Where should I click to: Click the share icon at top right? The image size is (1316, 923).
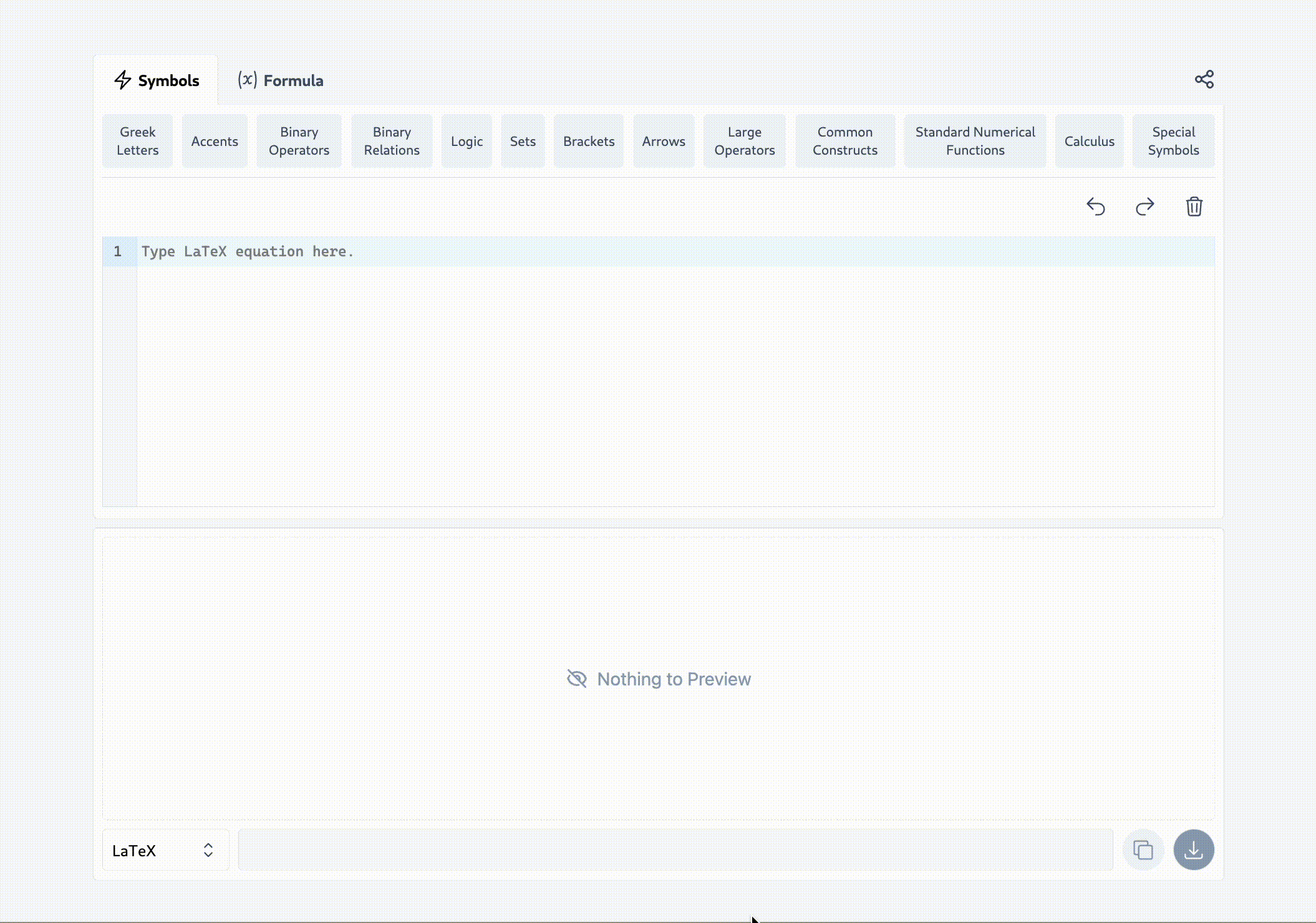point(1204,79)
